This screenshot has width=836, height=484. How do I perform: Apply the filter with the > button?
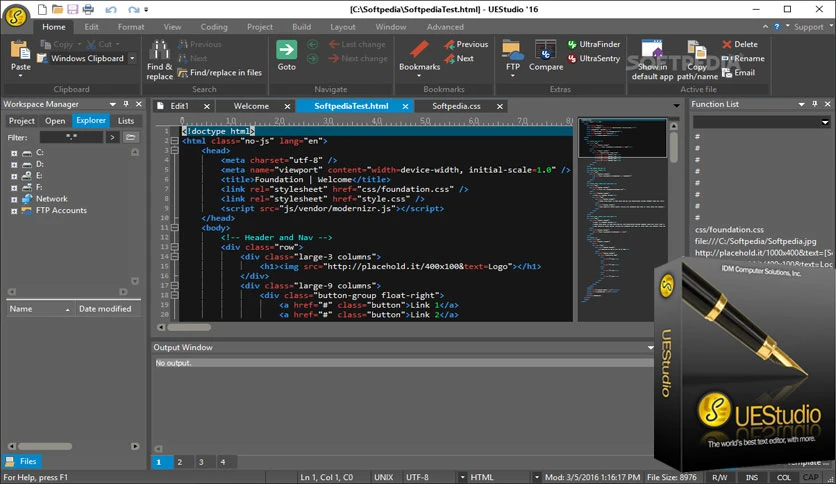(112, 138)
